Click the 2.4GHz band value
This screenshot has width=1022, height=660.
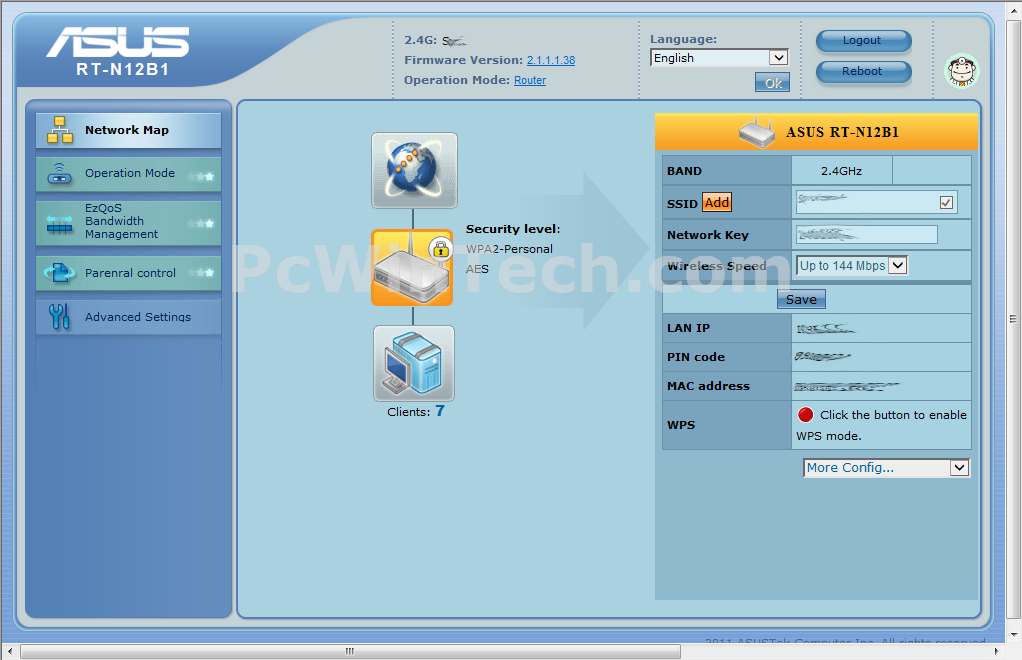point(841,171)
